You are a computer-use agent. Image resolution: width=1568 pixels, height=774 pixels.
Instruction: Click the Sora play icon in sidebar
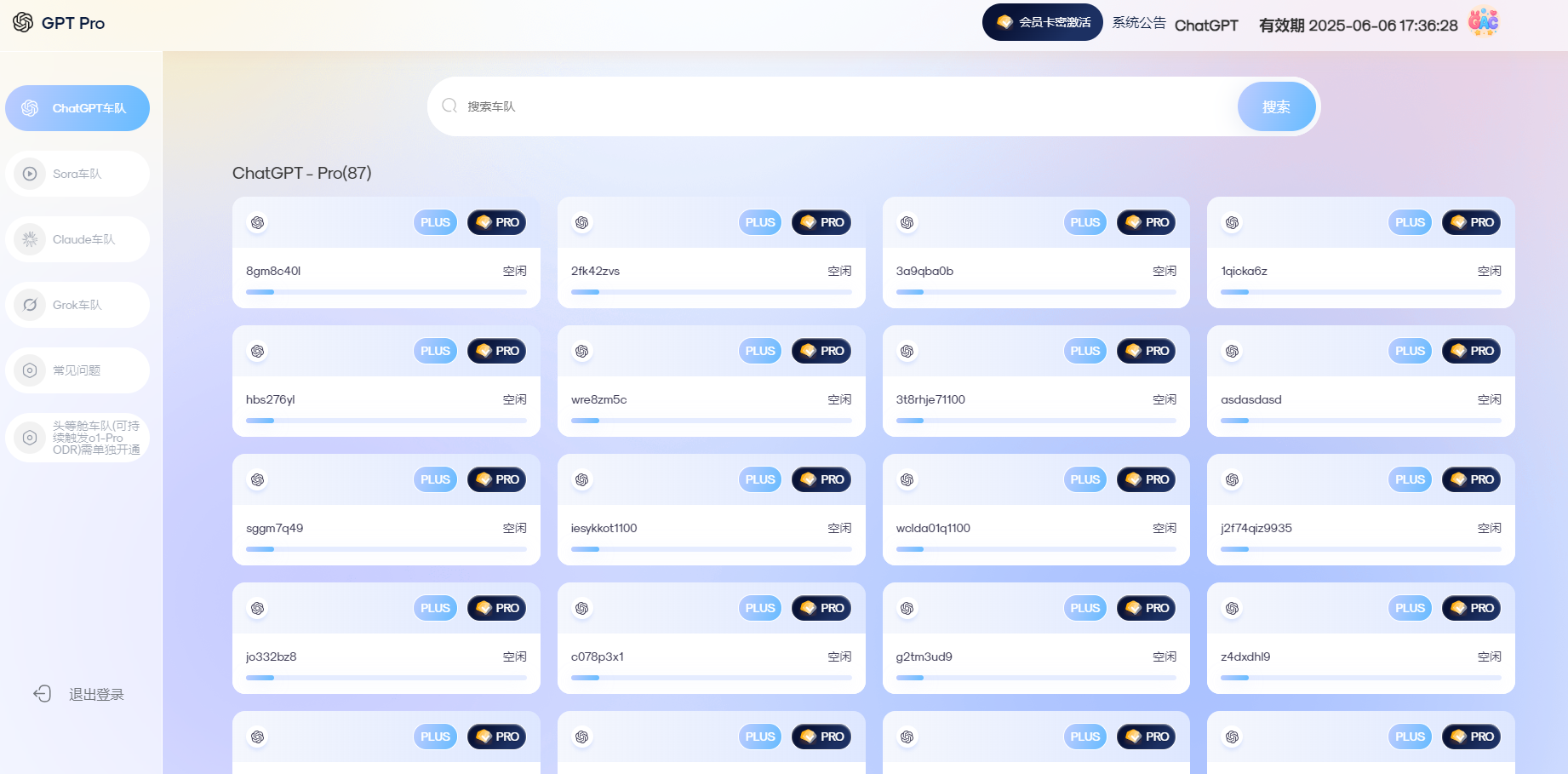tap(30, 174)
